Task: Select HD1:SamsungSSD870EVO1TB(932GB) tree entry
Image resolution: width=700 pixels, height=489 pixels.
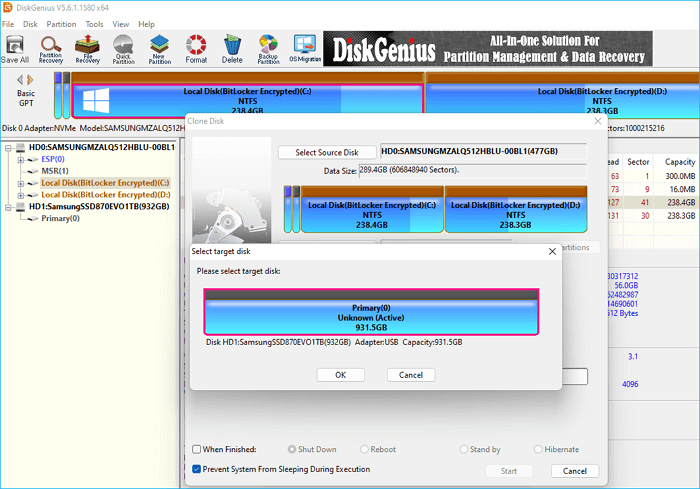Action: click(x=99, y=207)
